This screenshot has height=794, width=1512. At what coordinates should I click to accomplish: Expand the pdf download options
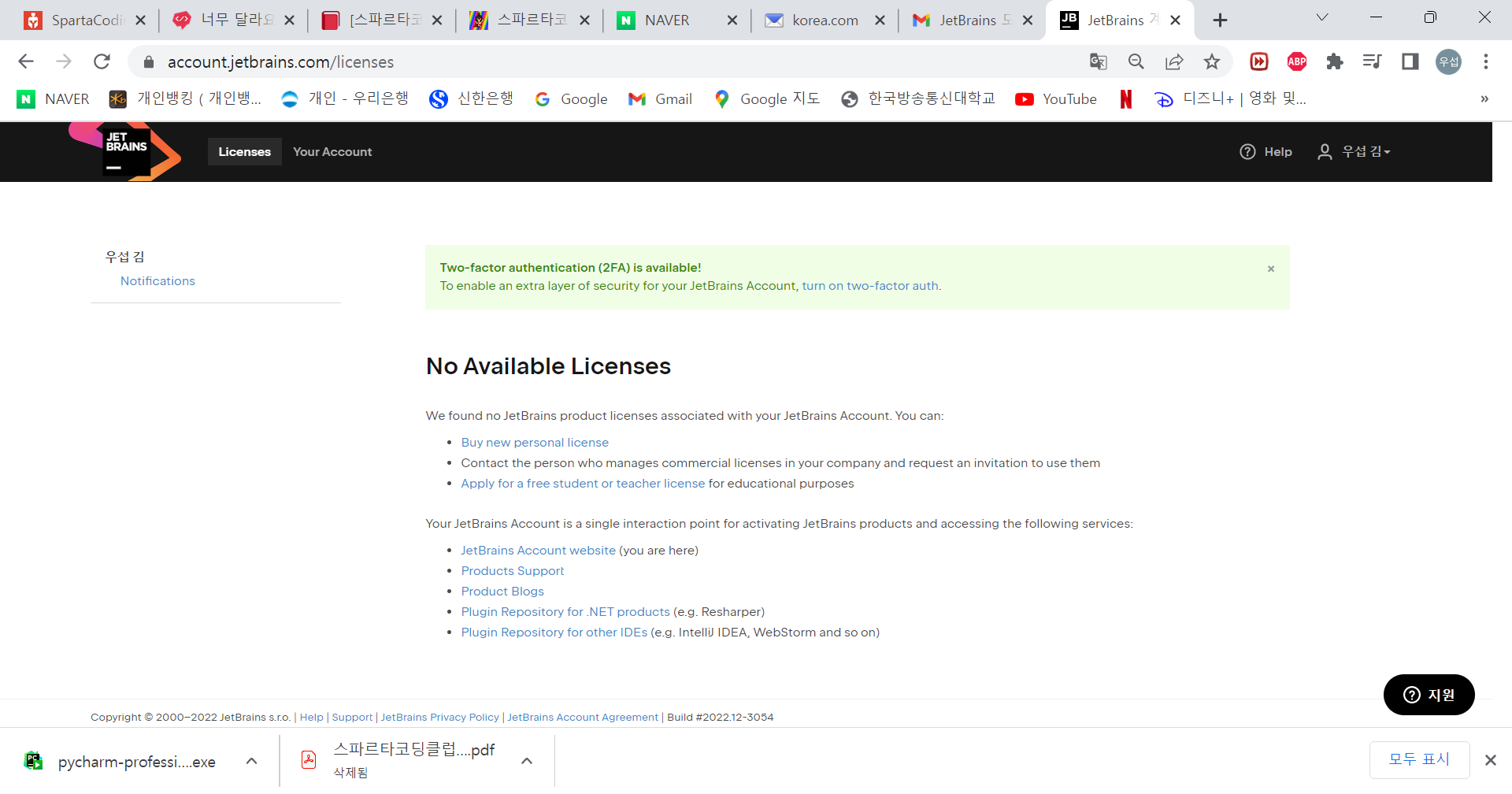(527, 761)
